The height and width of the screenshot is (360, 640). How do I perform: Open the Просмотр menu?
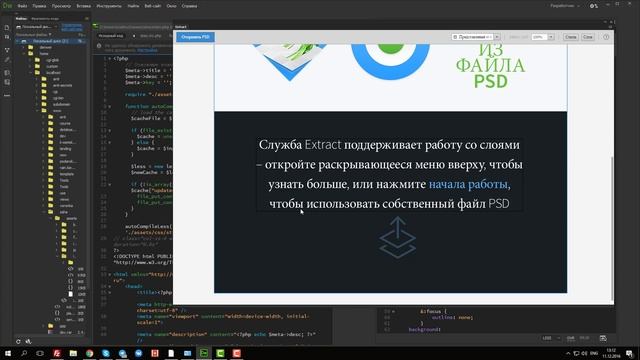61,6
